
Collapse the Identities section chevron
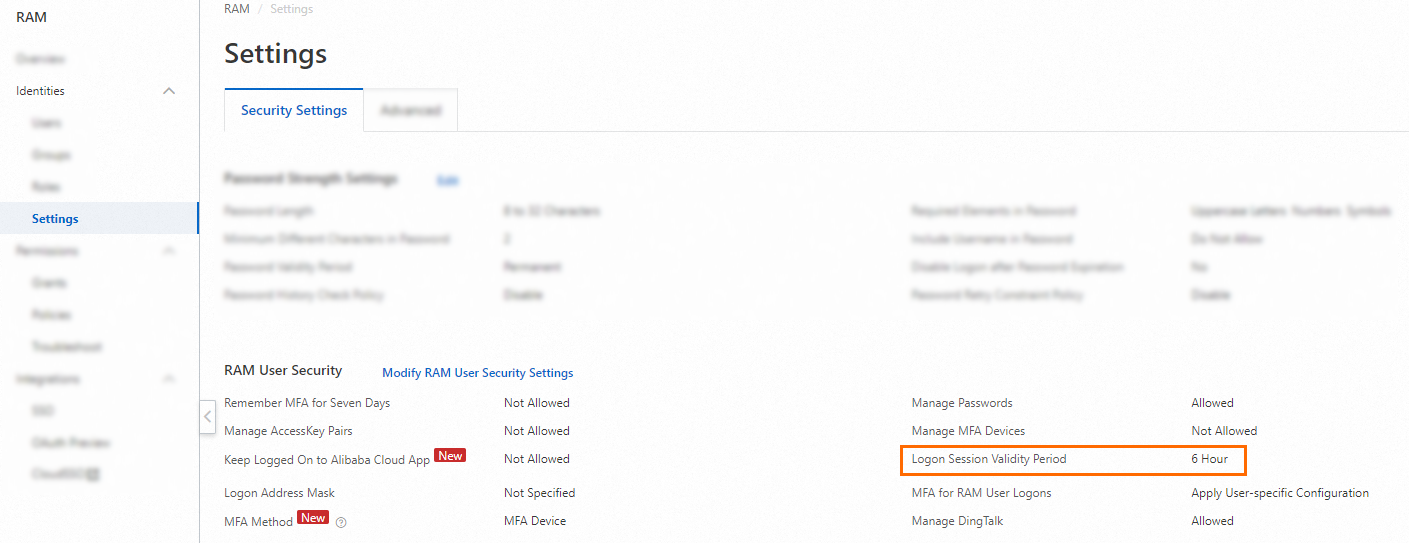pos(169,91)
